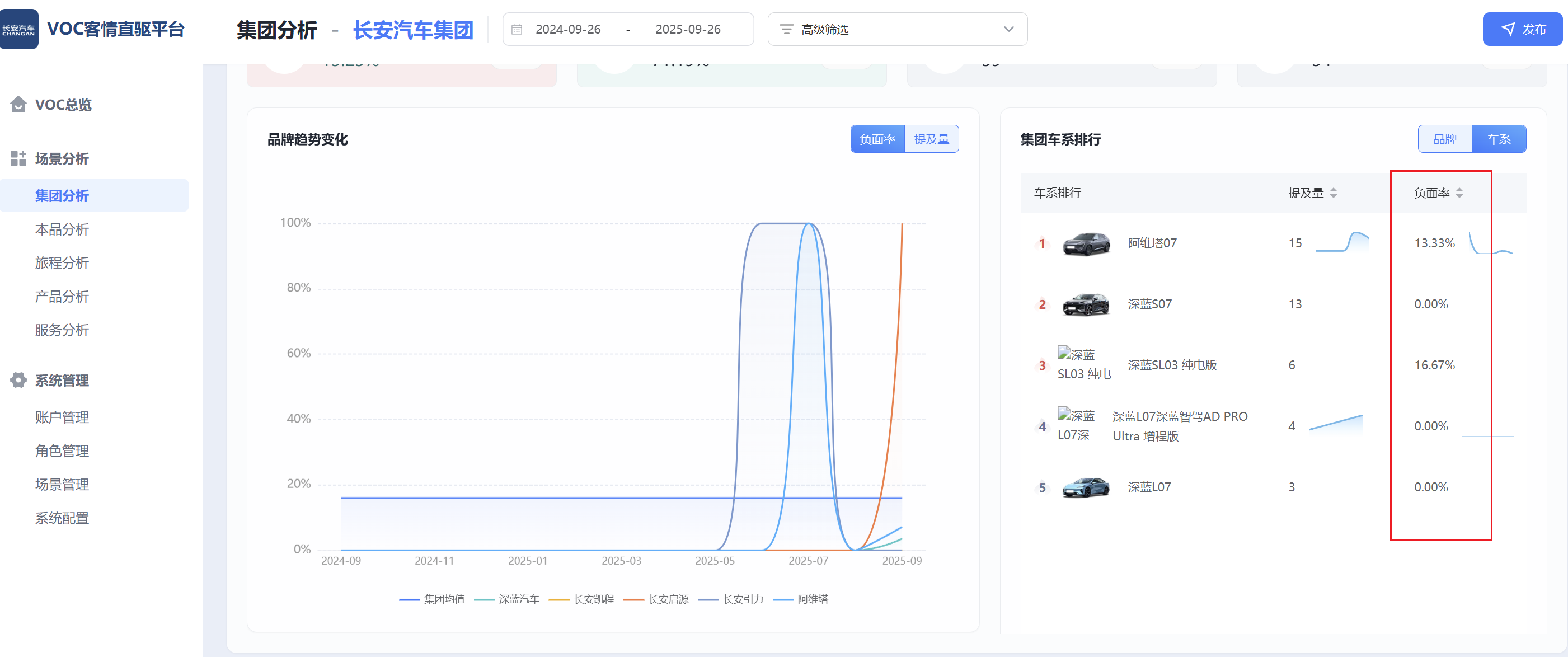Click the VOC总览 home icon
The height and width of the screenshot is (657, 1568).
point(18,104)
